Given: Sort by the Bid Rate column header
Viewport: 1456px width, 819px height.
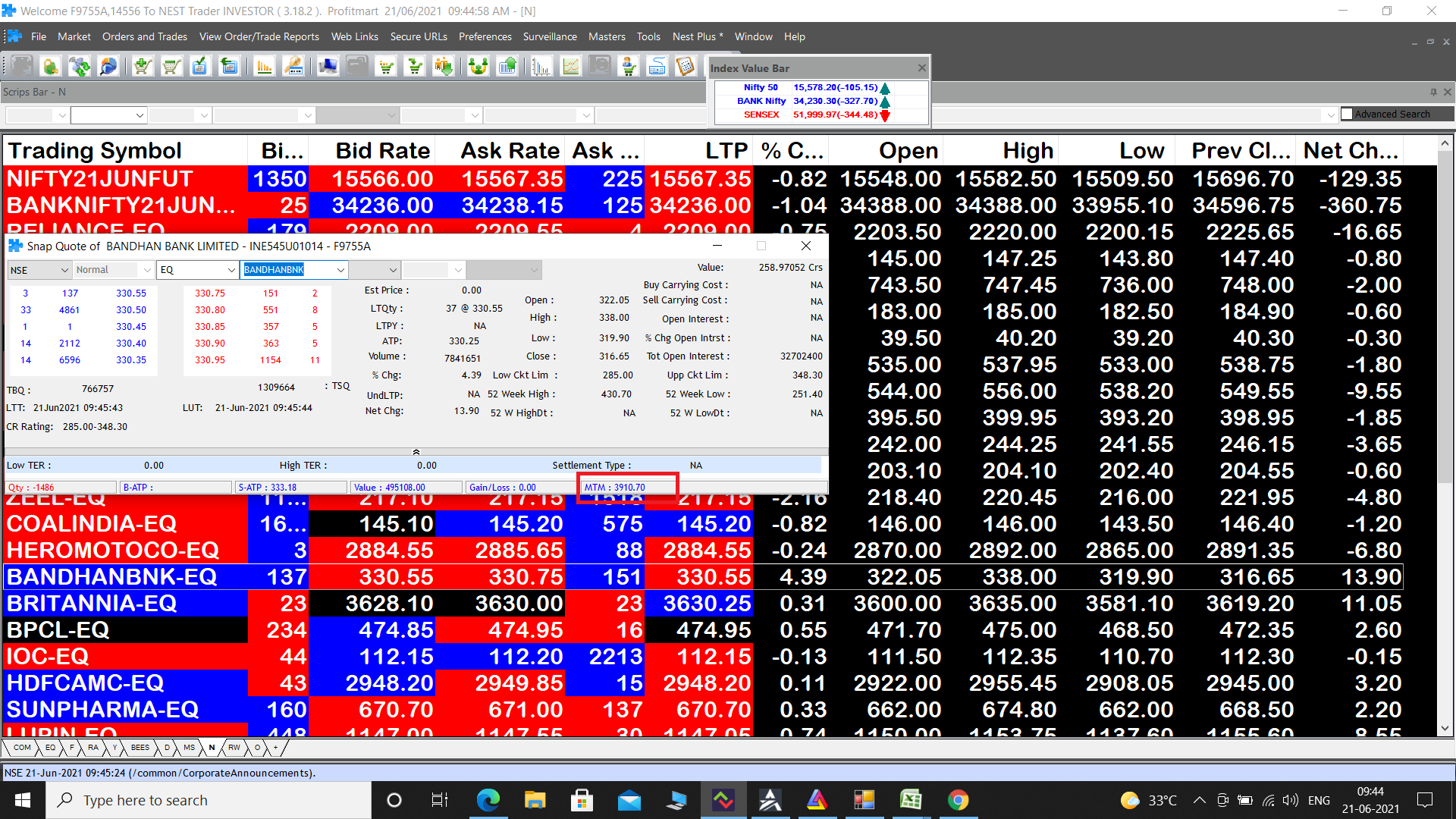Looking at the screenshot, I should [372, 151].
